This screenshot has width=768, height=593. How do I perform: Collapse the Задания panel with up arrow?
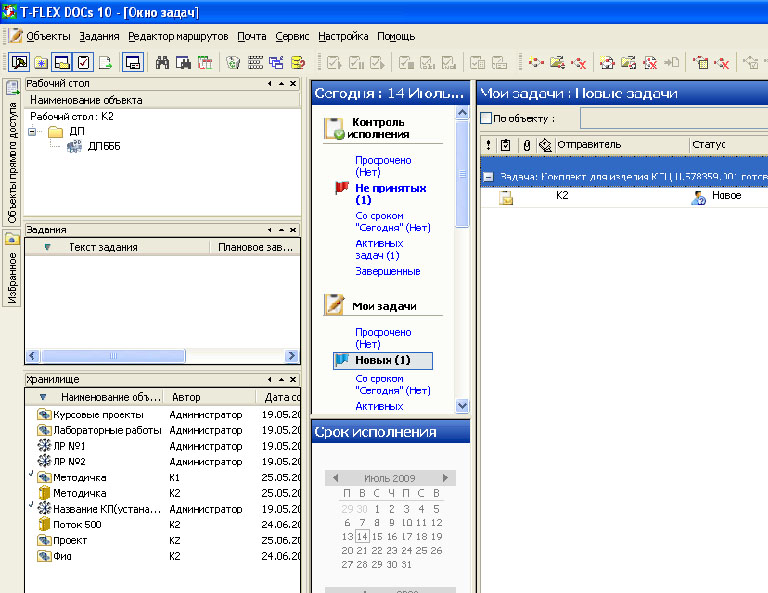(x=281, y=230)
